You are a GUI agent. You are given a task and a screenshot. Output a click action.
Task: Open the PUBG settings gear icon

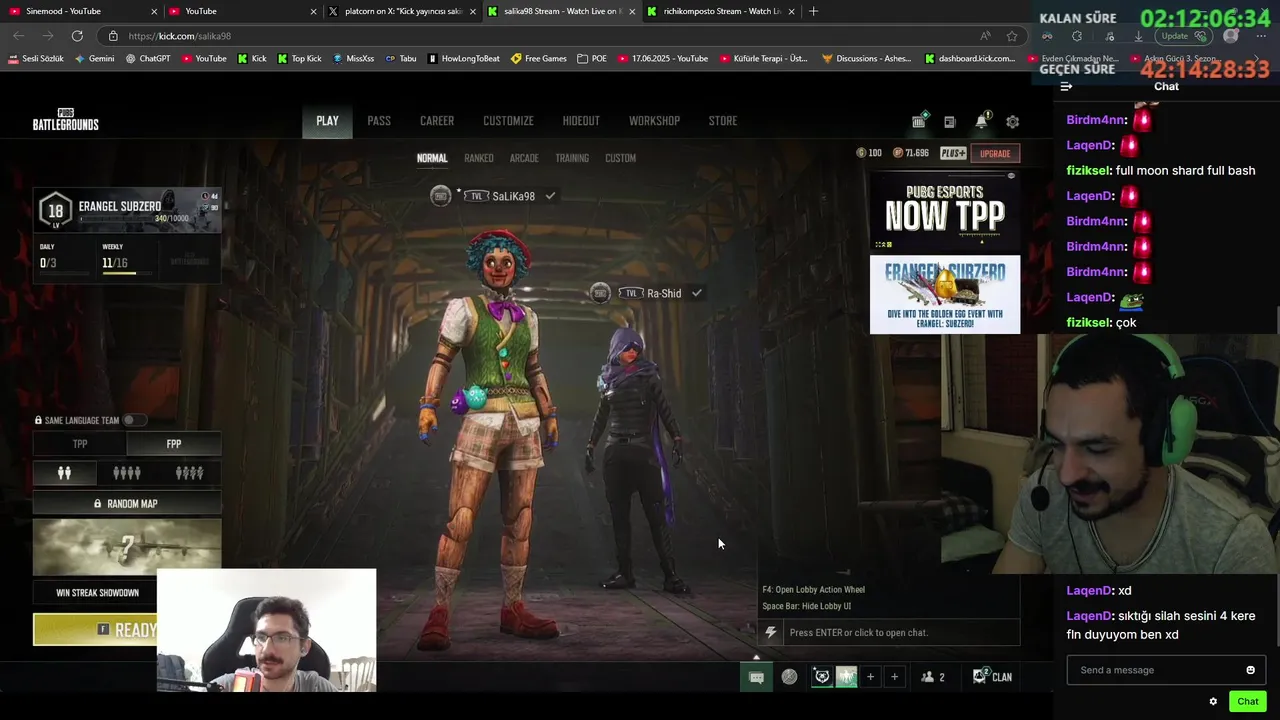[x=1012, y=122]
